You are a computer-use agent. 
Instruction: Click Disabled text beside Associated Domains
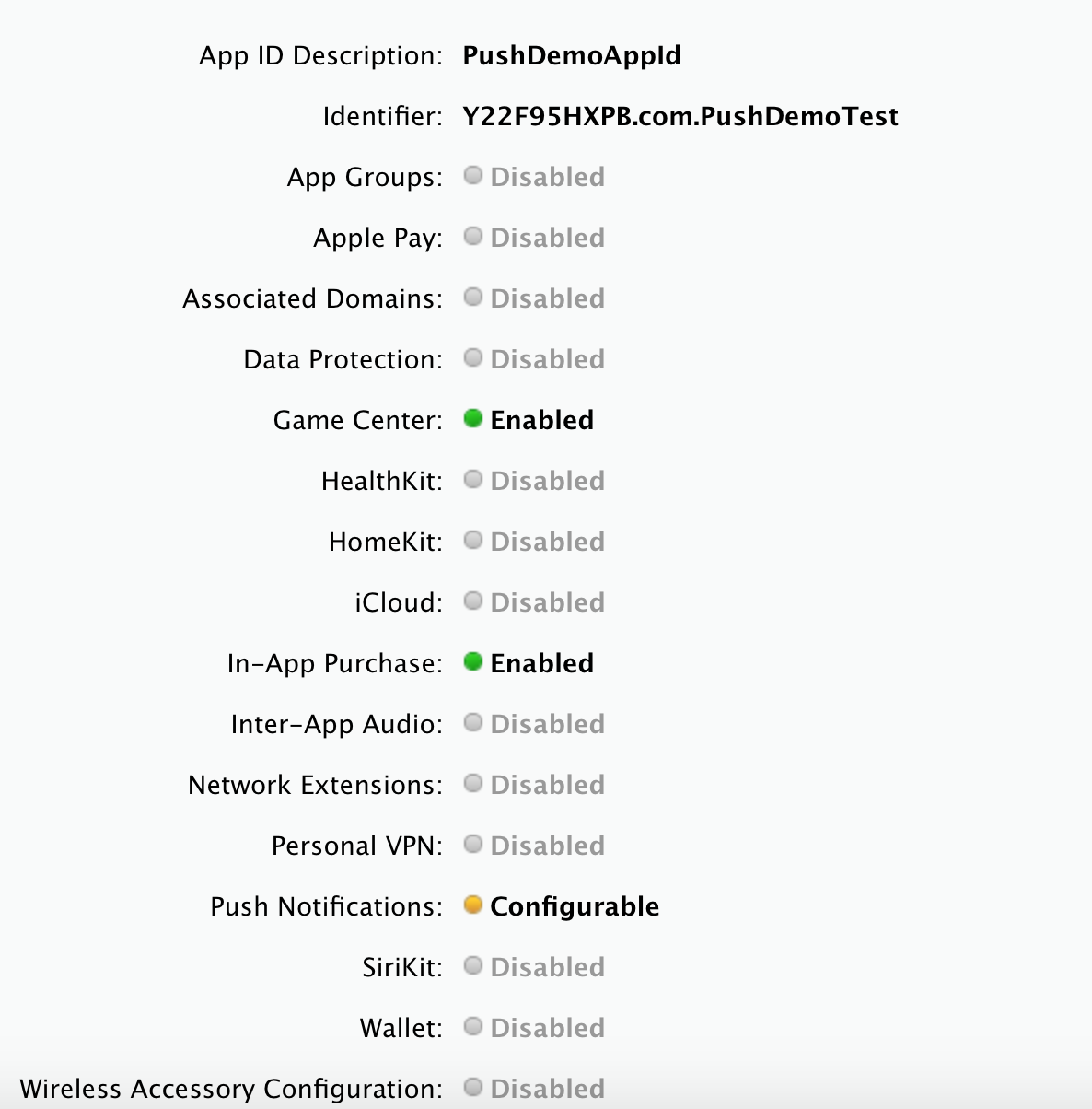(547, 298)
